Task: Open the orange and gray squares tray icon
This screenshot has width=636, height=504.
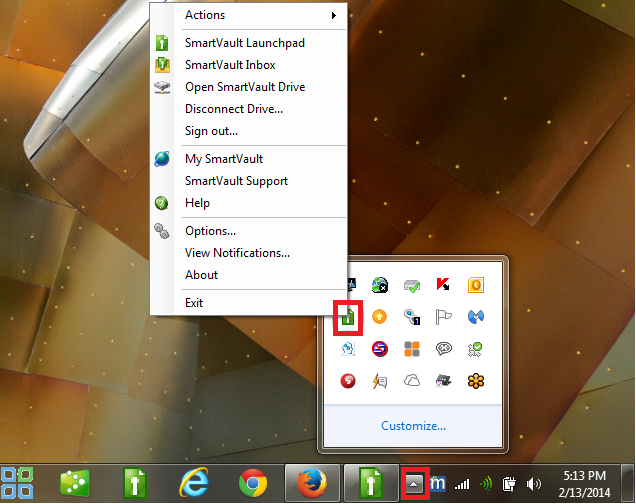Action: (412, 349)
